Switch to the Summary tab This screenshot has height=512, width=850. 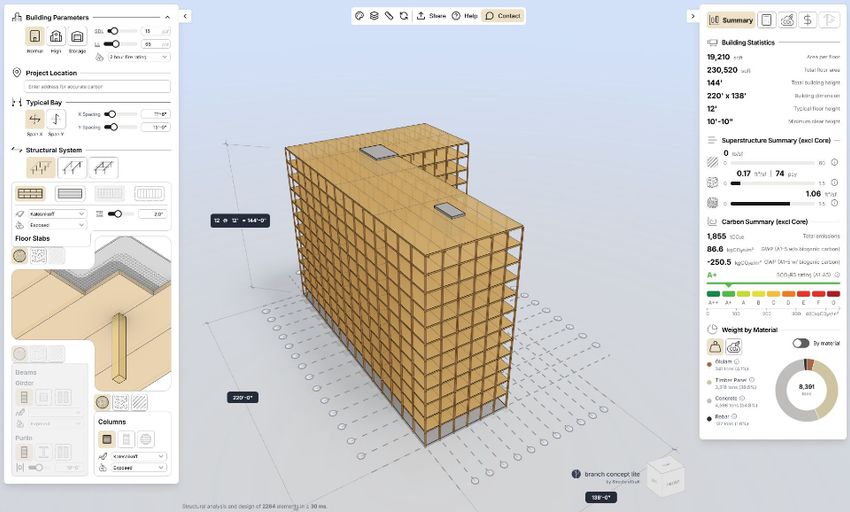(x=731, y=20)
